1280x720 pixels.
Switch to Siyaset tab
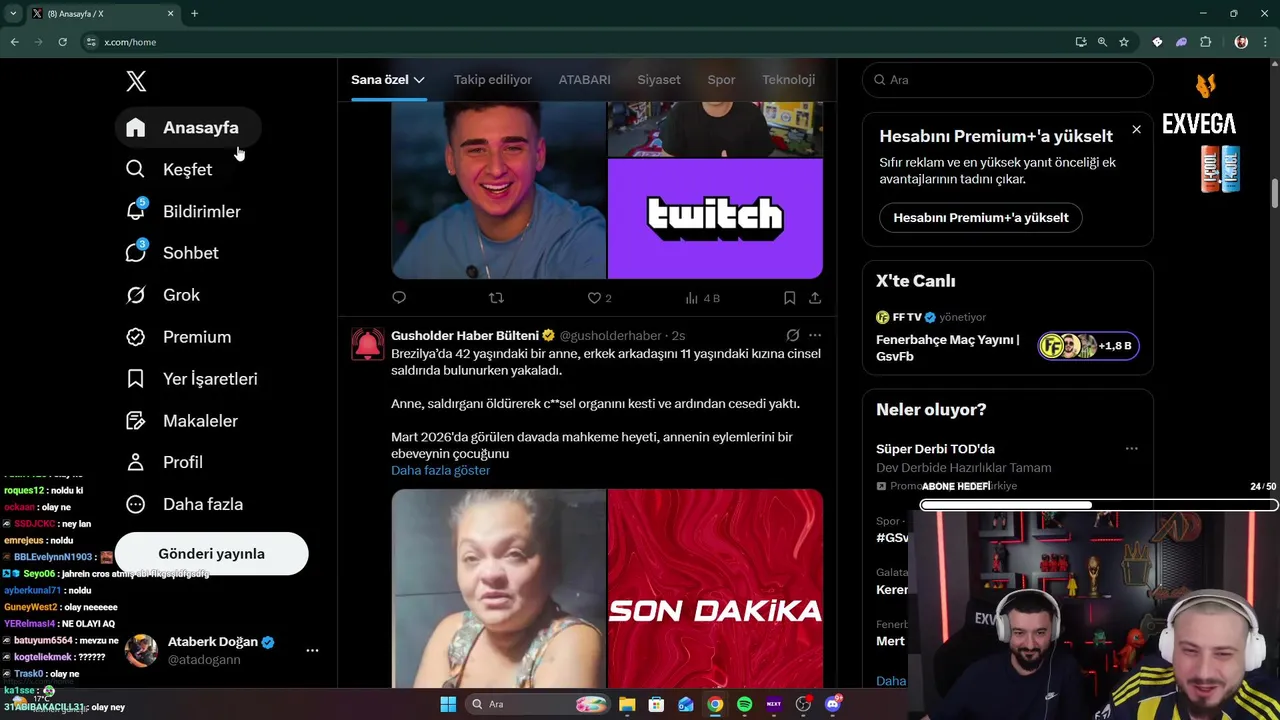pyautogui.click(x=659, y=80)
